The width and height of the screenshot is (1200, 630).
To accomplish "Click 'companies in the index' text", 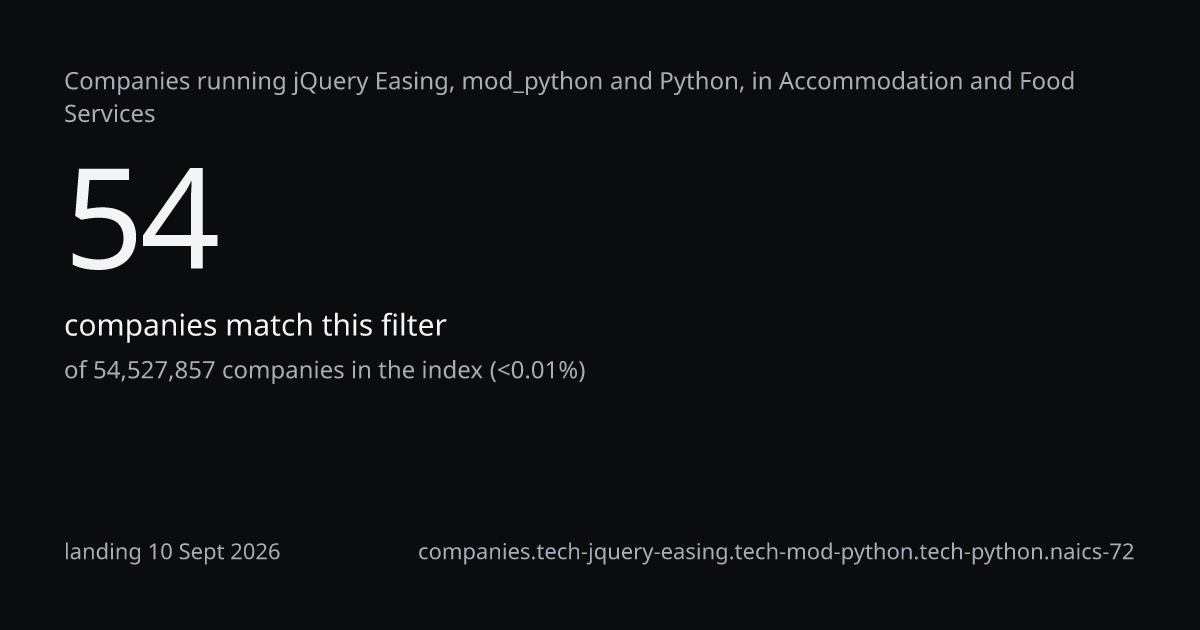I will (352, 370).
